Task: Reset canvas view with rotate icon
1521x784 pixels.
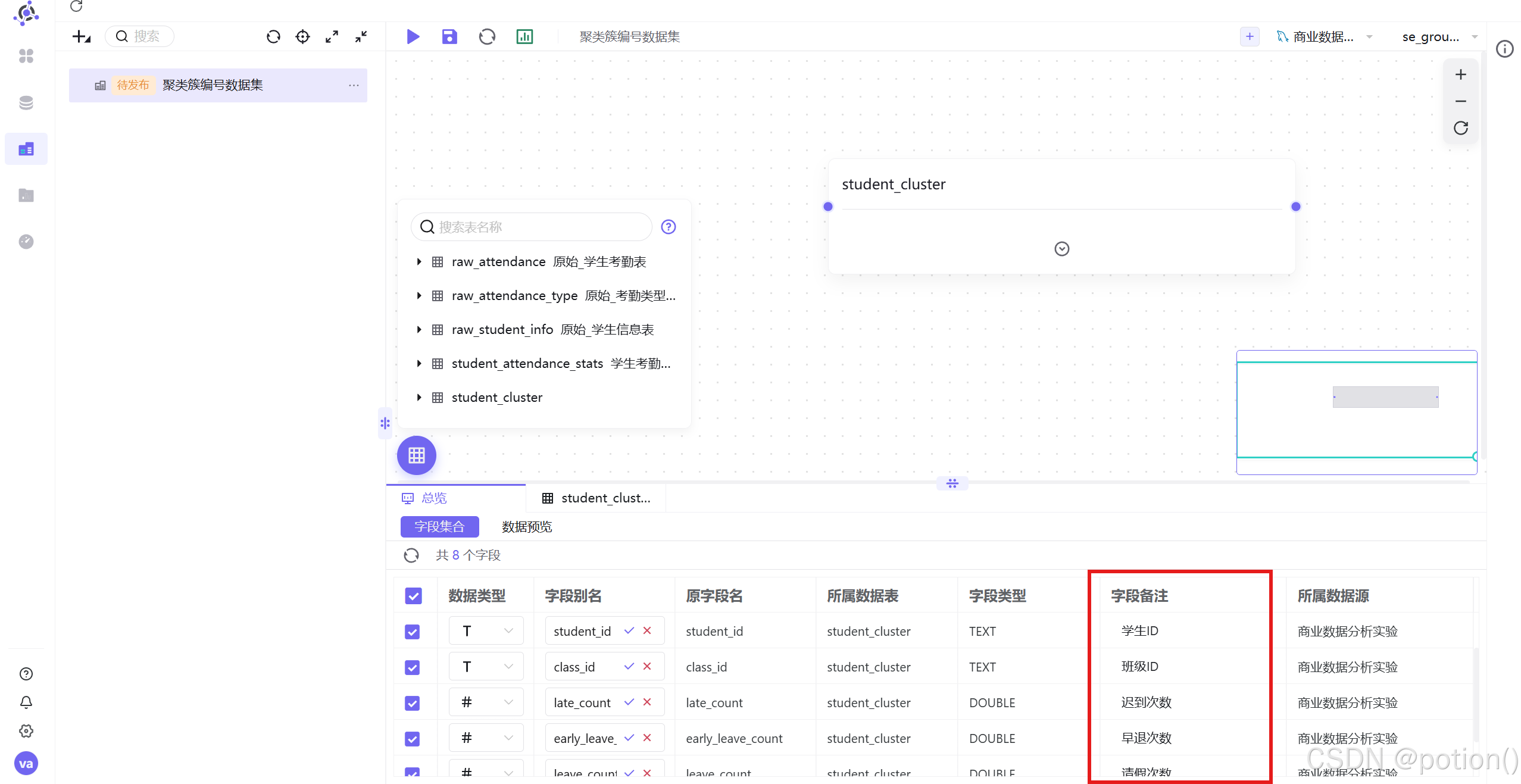Action: point(1461,128)
